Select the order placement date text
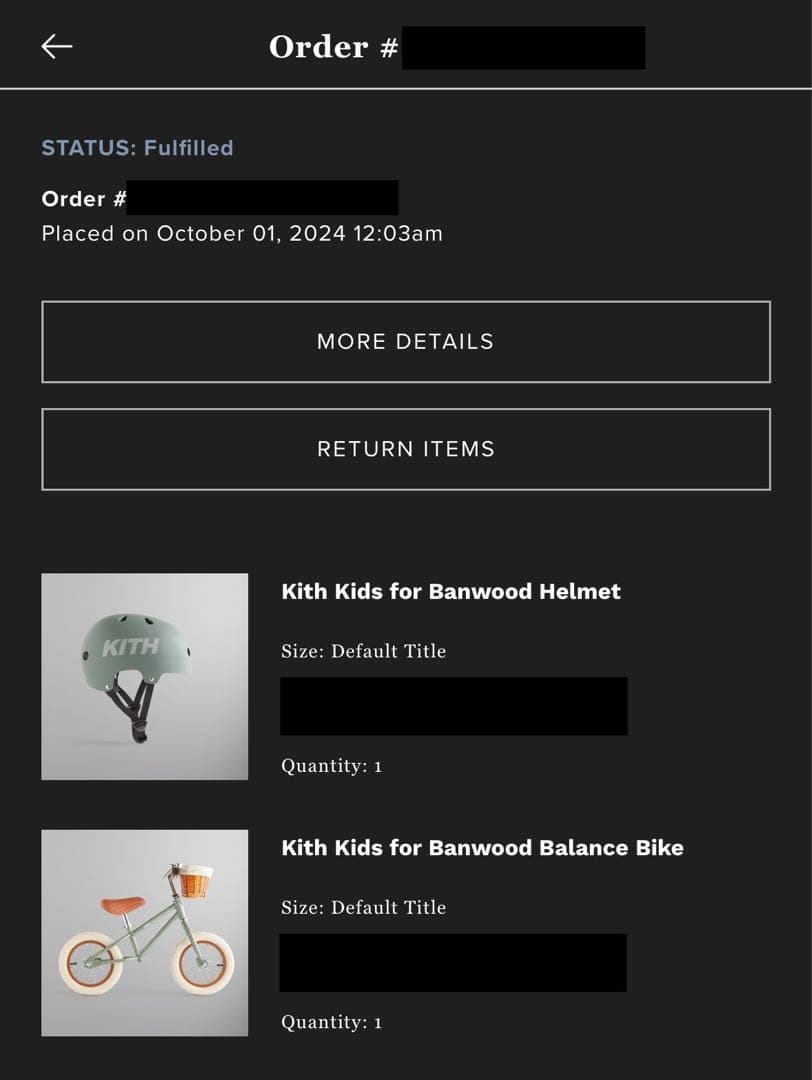812x1080 pixels. 242,233
